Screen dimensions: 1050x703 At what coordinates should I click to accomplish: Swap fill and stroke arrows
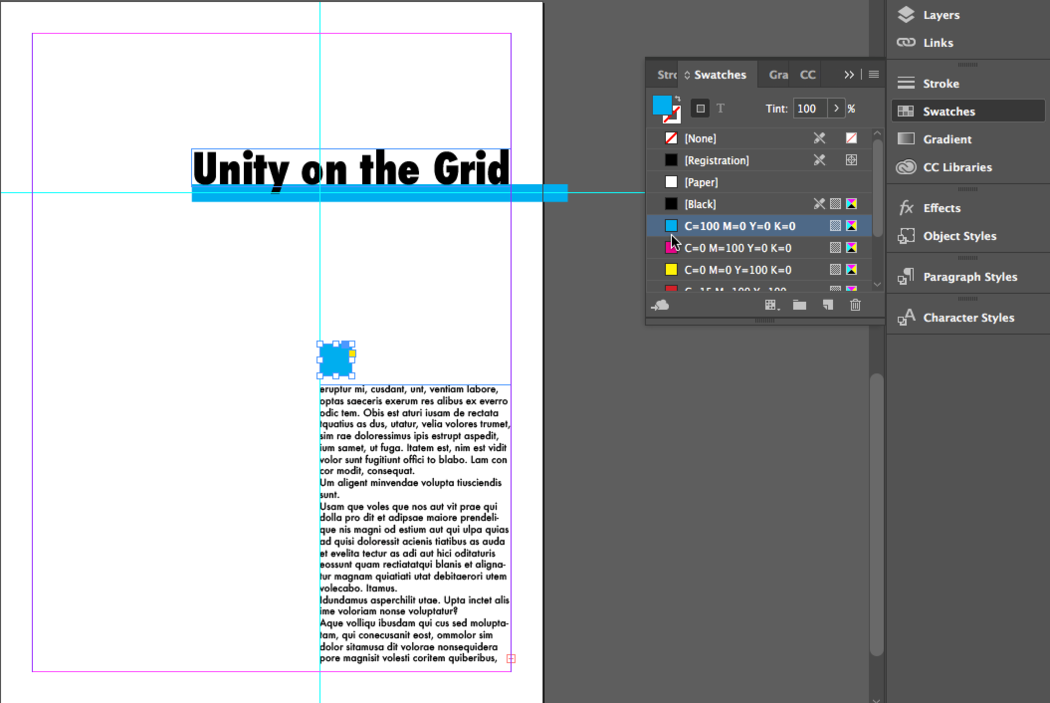679,99
